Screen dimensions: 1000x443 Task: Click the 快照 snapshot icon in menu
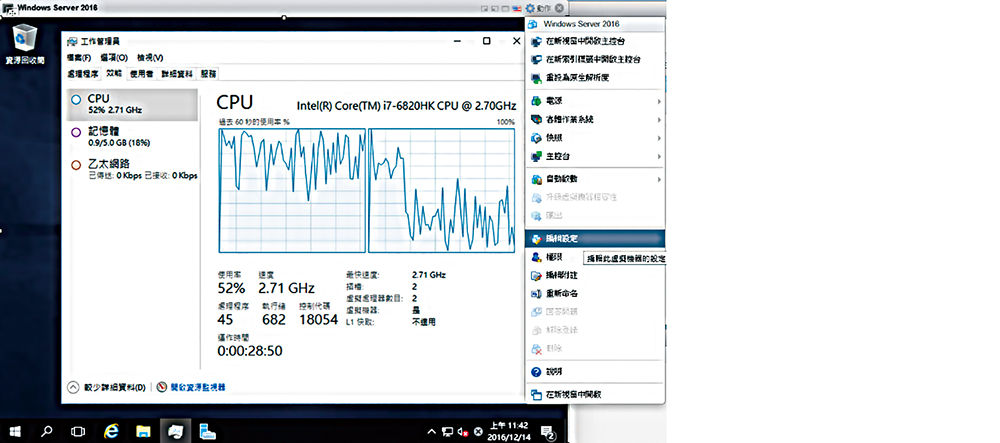[536, 138]
